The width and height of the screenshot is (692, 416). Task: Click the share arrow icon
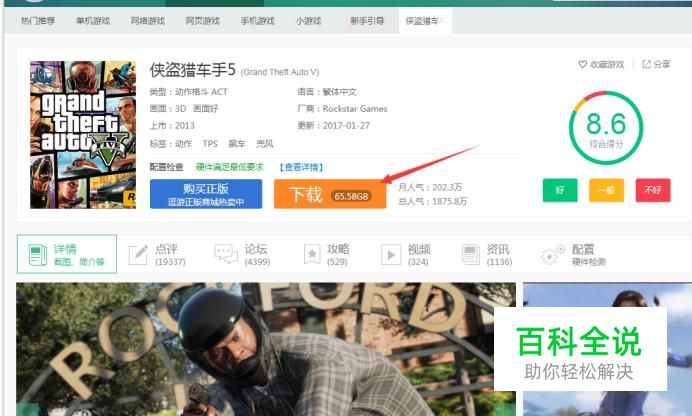click(x=646, y=64)
